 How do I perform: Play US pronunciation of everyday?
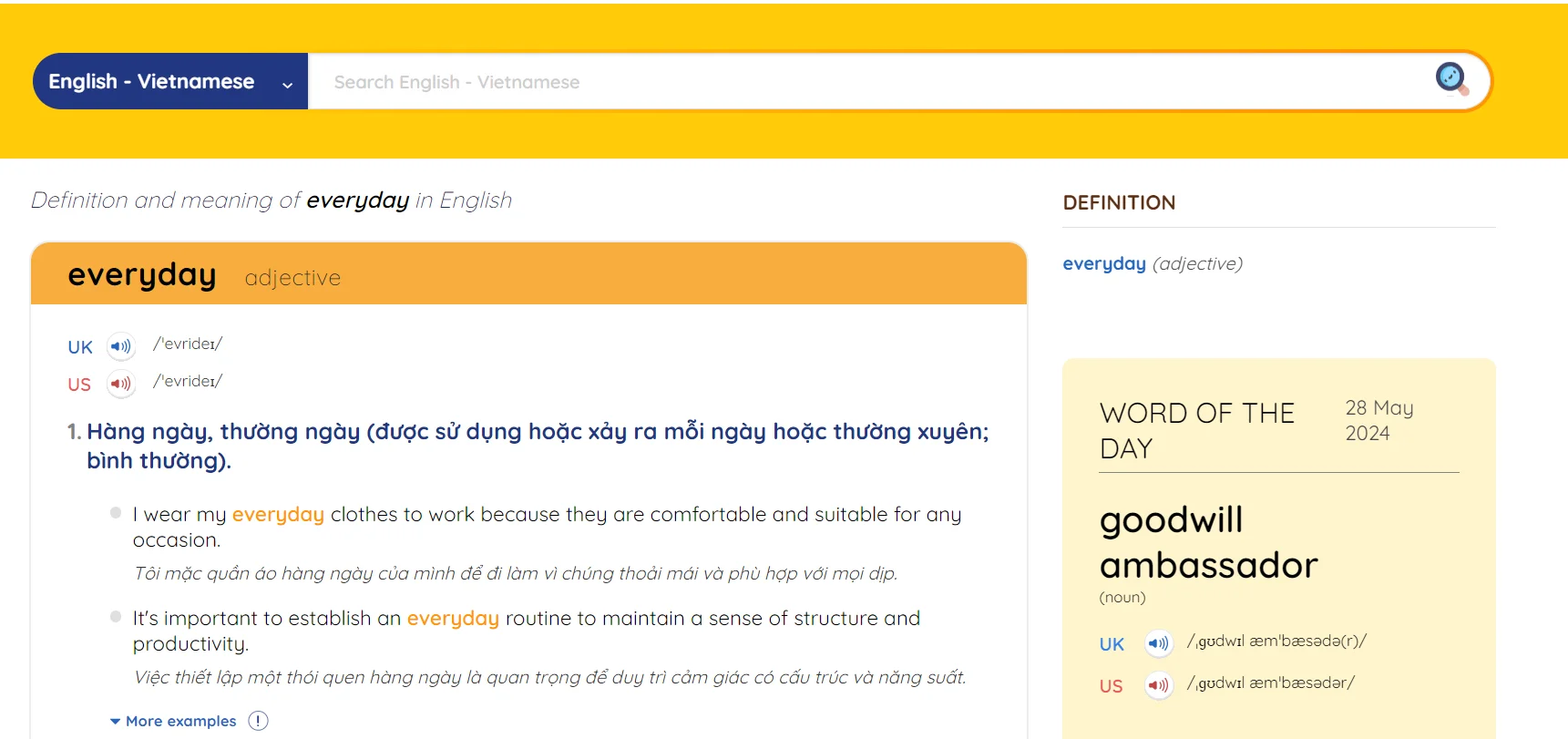pyautogui.click(x=120, y=384)
